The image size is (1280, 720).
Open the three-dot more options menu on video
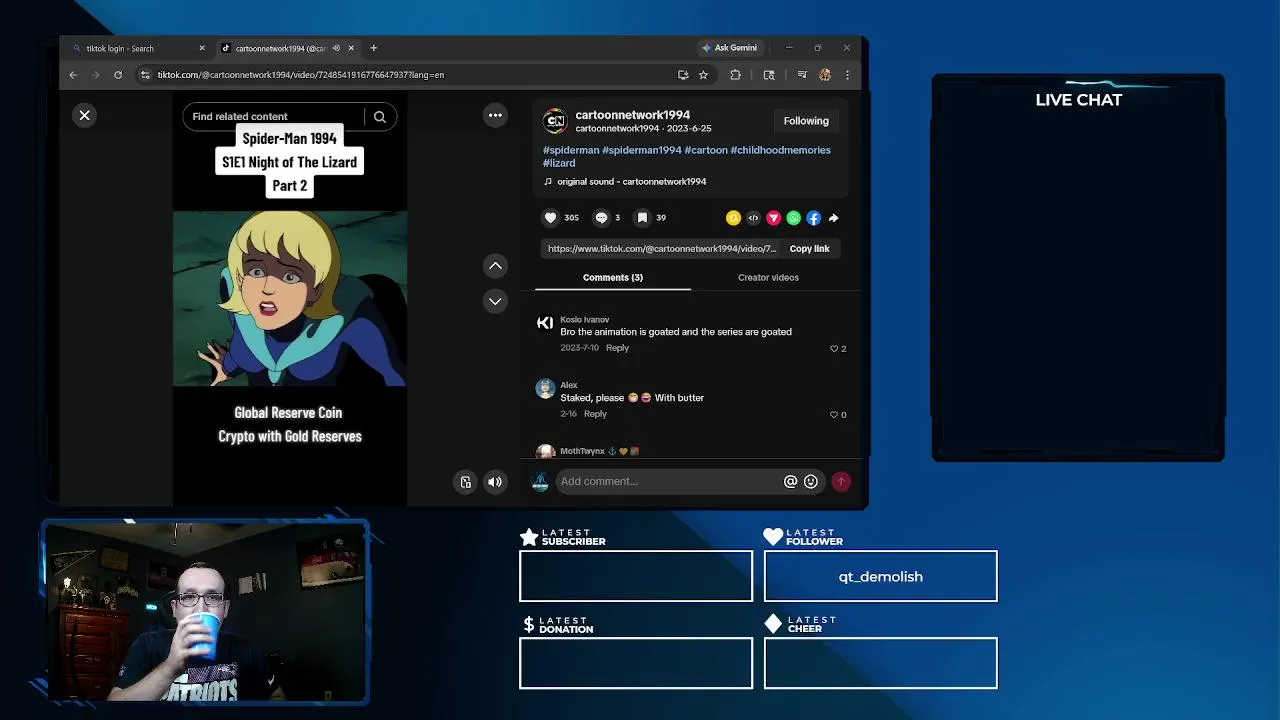495,116
